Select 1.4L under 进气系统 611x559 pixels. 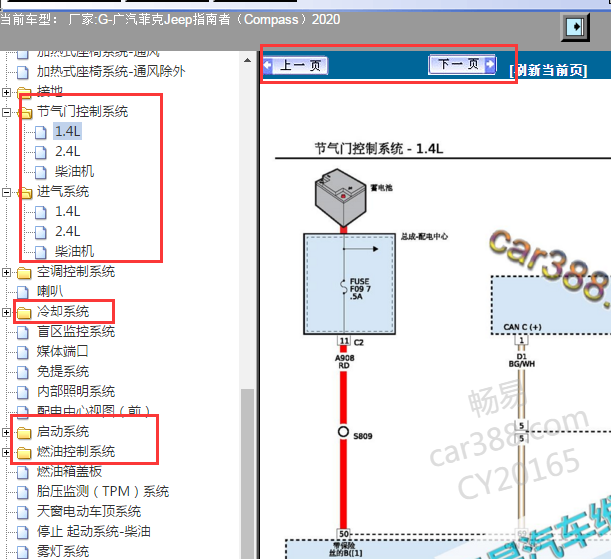point(67,212)
